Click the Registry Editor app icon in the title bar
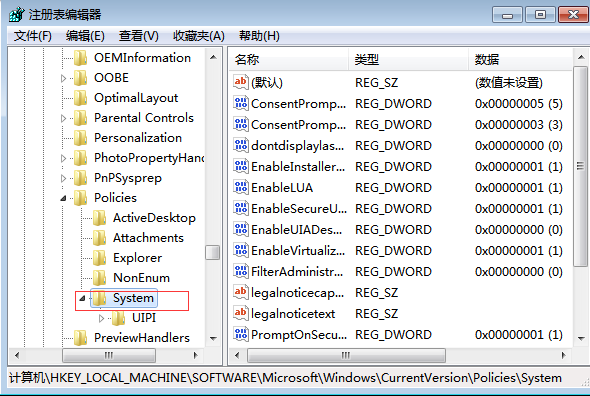Image resolution: width=590 pixels, height=396 pixels. (x=17, y=15)
